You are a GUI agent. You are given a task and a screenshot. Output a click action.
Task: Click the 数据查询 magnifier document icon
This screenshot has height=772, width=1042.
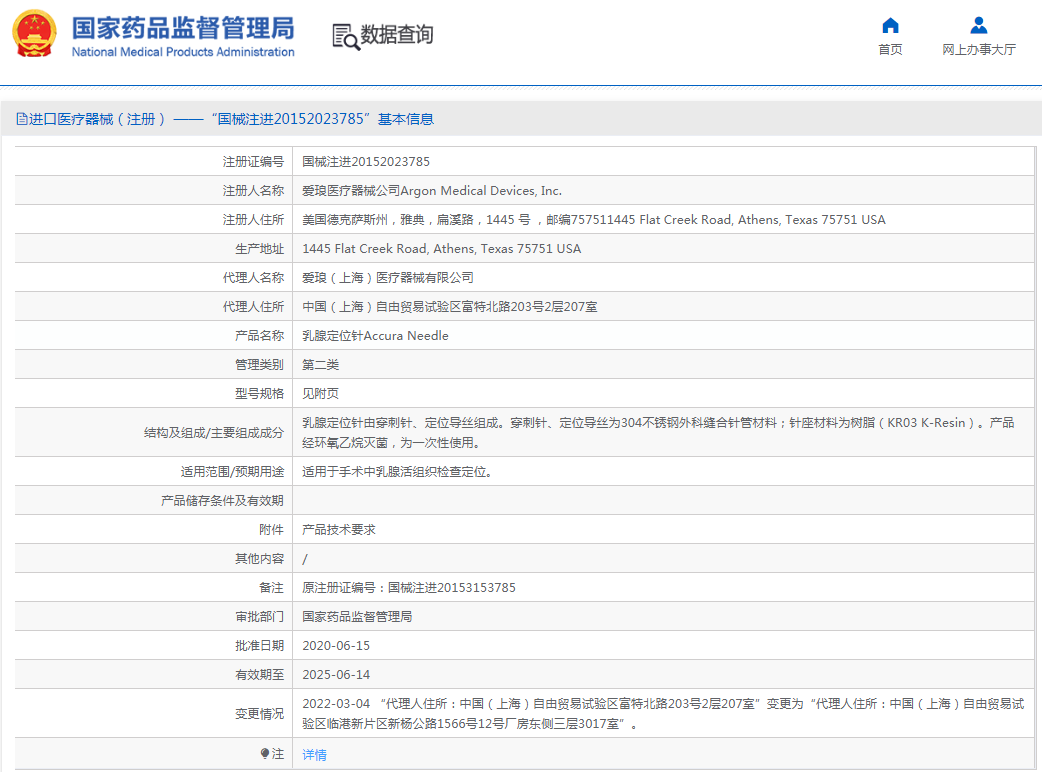click(345, 36)
